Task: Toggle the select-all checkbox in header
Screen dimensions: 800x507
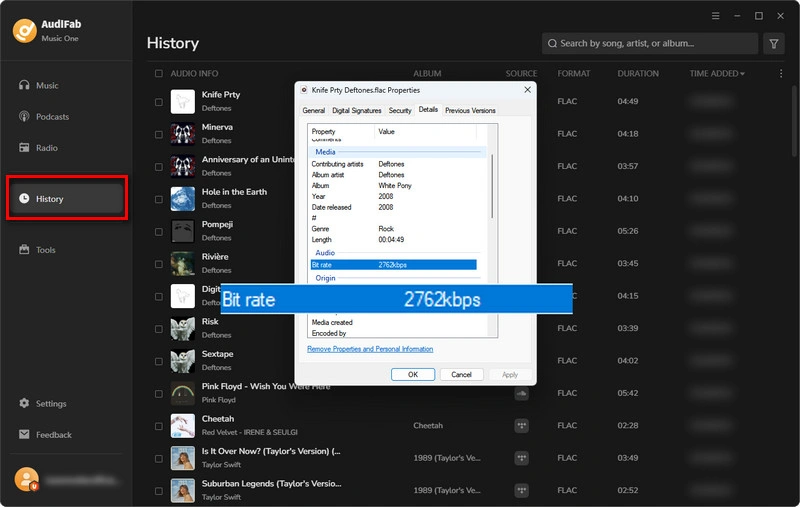Action: (x=159, y=73)
